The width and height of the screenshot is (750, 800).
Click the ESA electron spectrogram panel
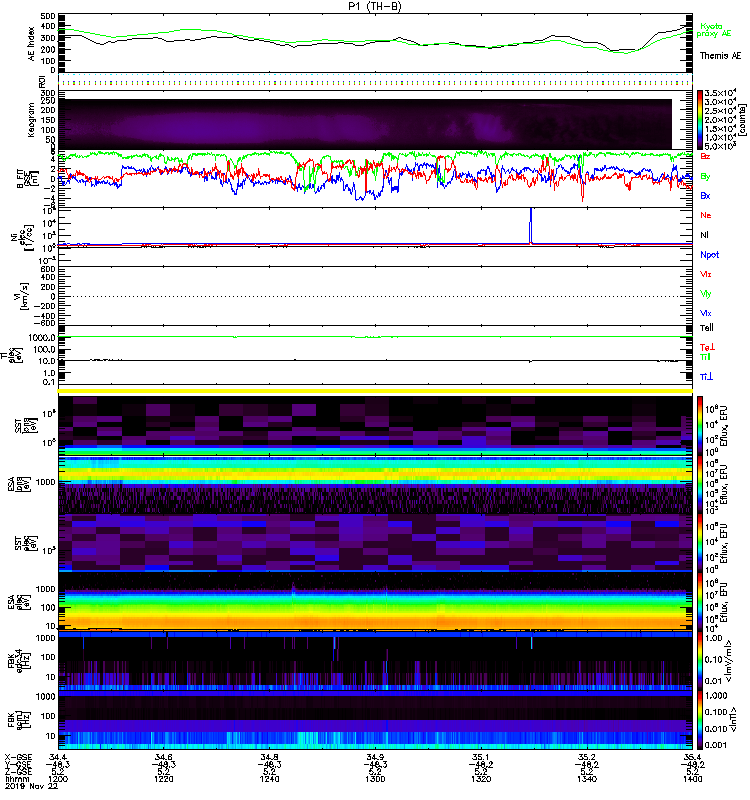point(375,602)
